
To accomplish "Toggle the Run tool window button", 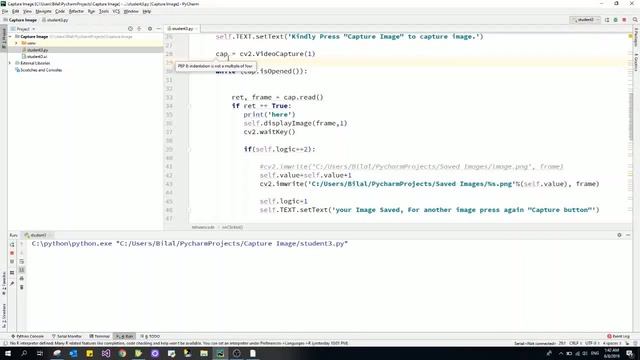I will click(124, 337).
